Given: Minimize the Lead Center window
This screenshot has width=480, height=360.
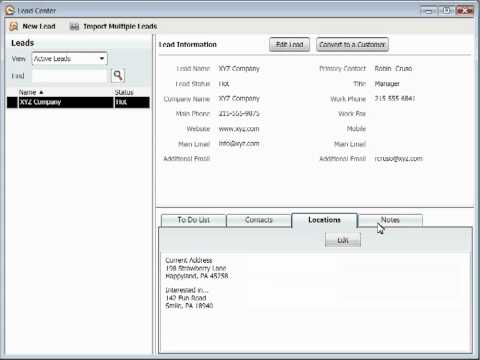Looking at the screenshot, I should 428,11.
